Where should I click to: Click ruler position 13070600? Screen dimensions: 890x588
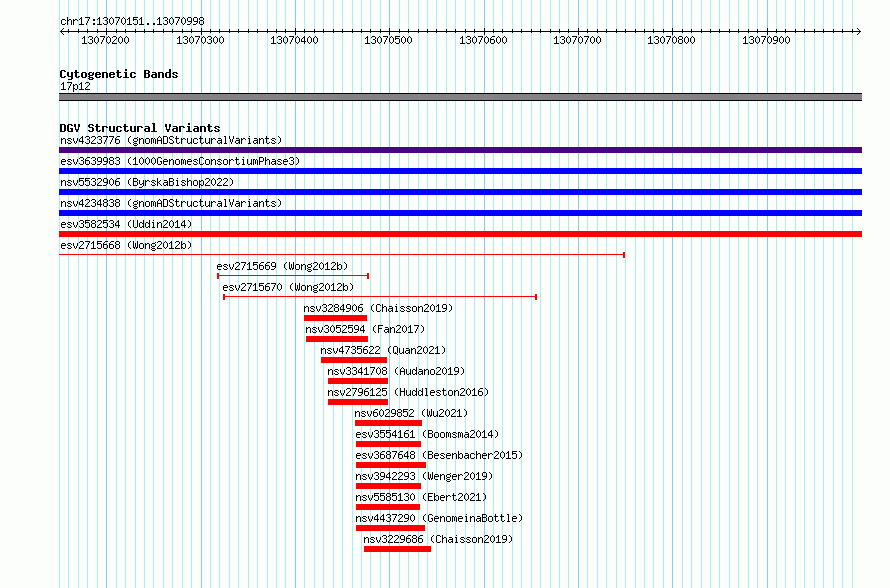pos(483,40)
